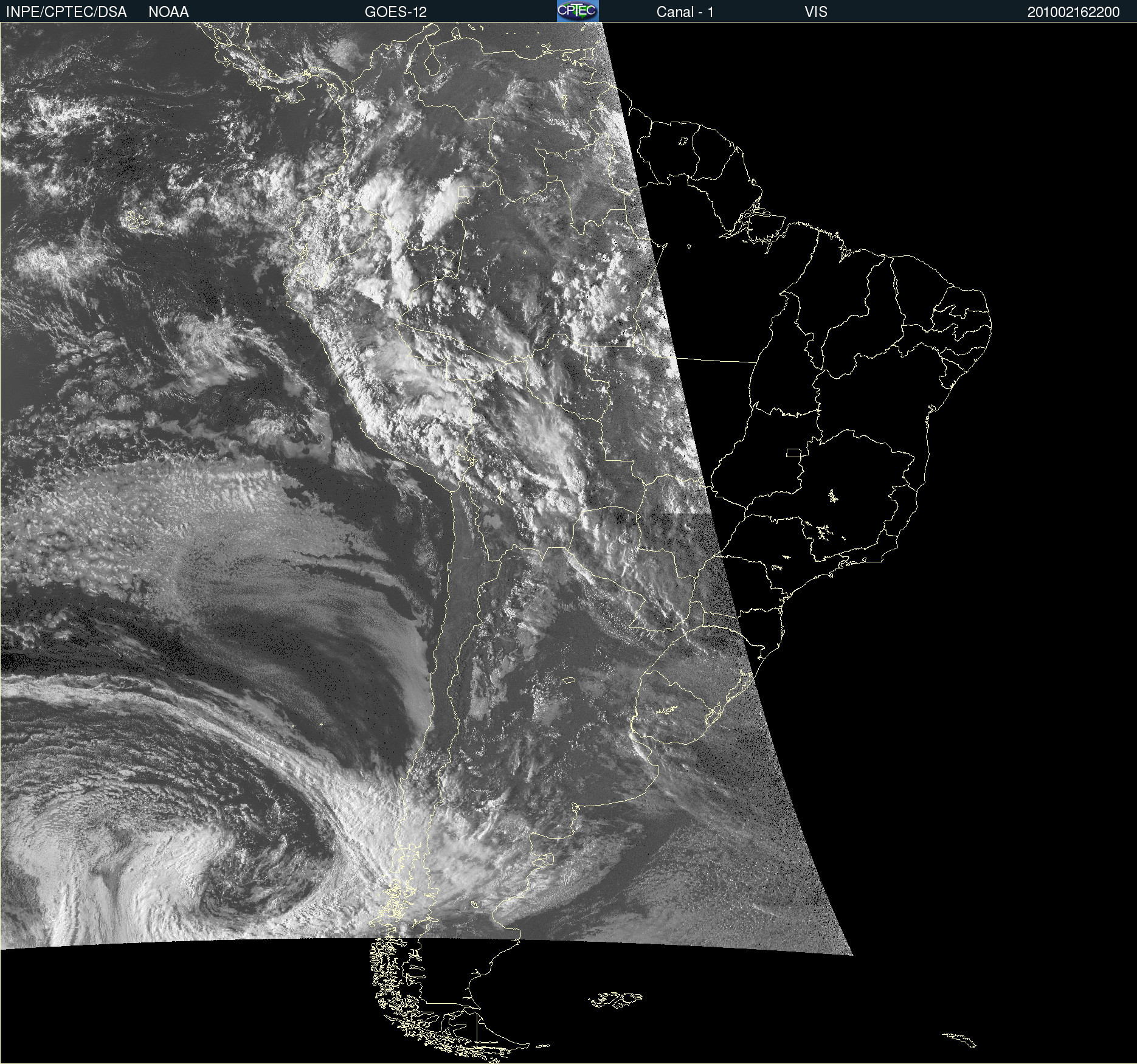Click the CPTEC logo in the header
The image size is (1137, 1064).
(578, 11)
